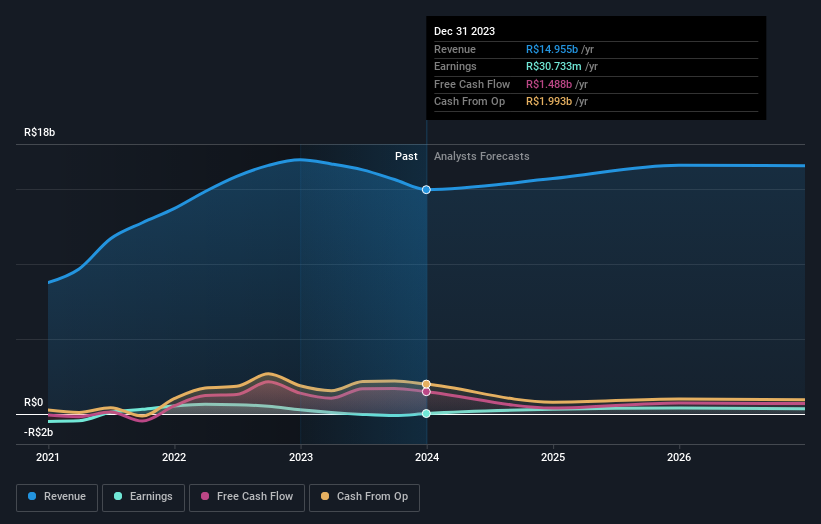Screen dimensions: 821x524
Task: Click the R$1.488b free cash flow value
Action: pos(549,84)
